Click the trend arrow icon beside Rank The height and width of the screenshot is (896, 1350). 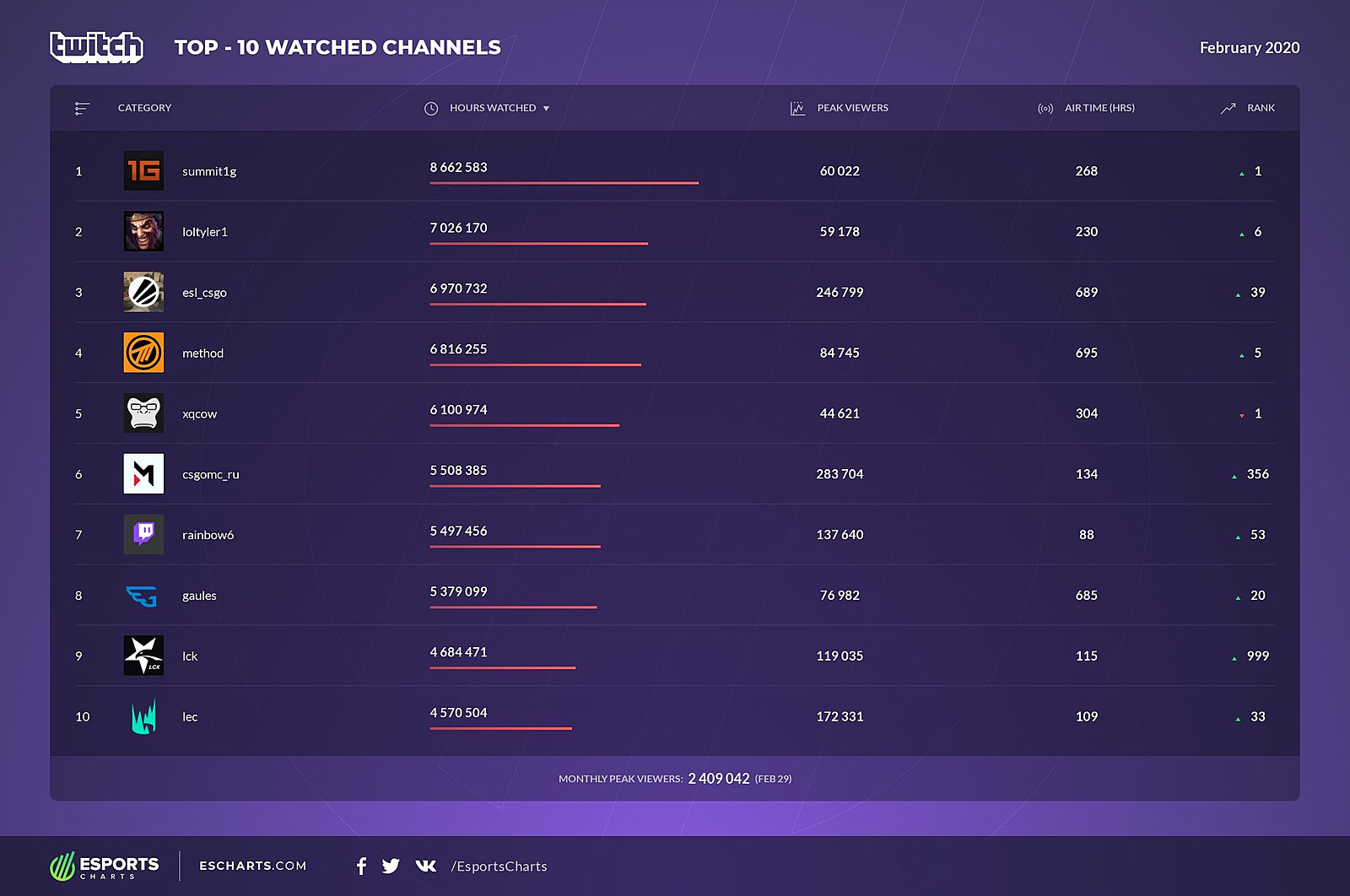tap(1228, 108)
